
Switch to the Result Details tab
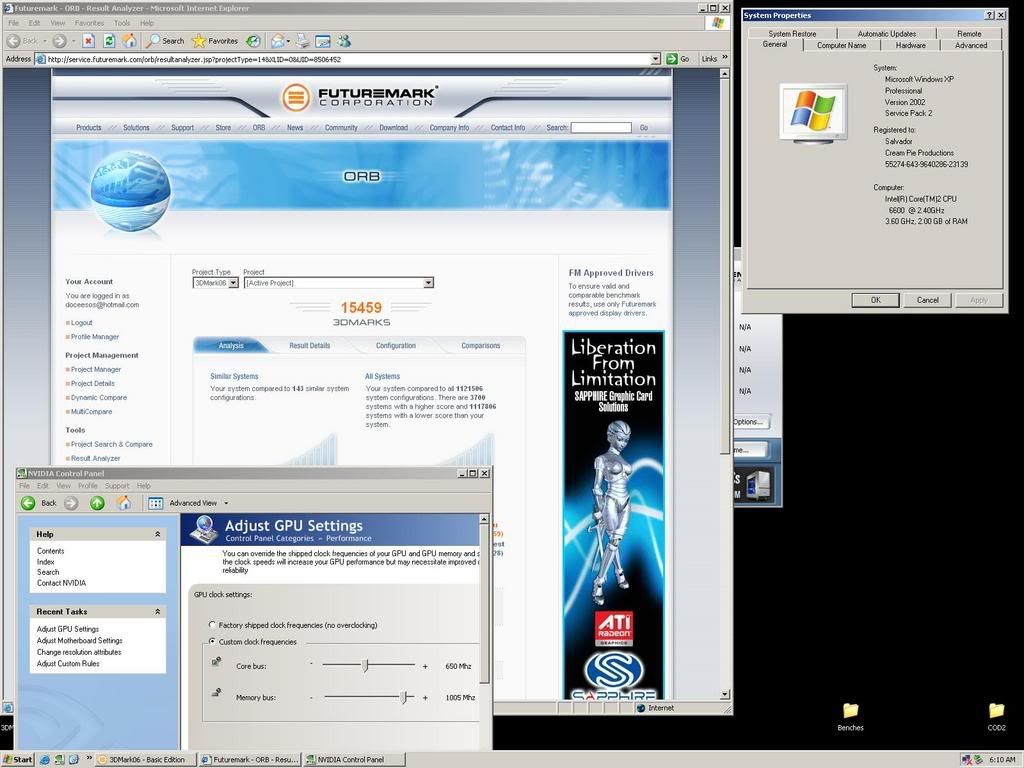click(309, 346)
